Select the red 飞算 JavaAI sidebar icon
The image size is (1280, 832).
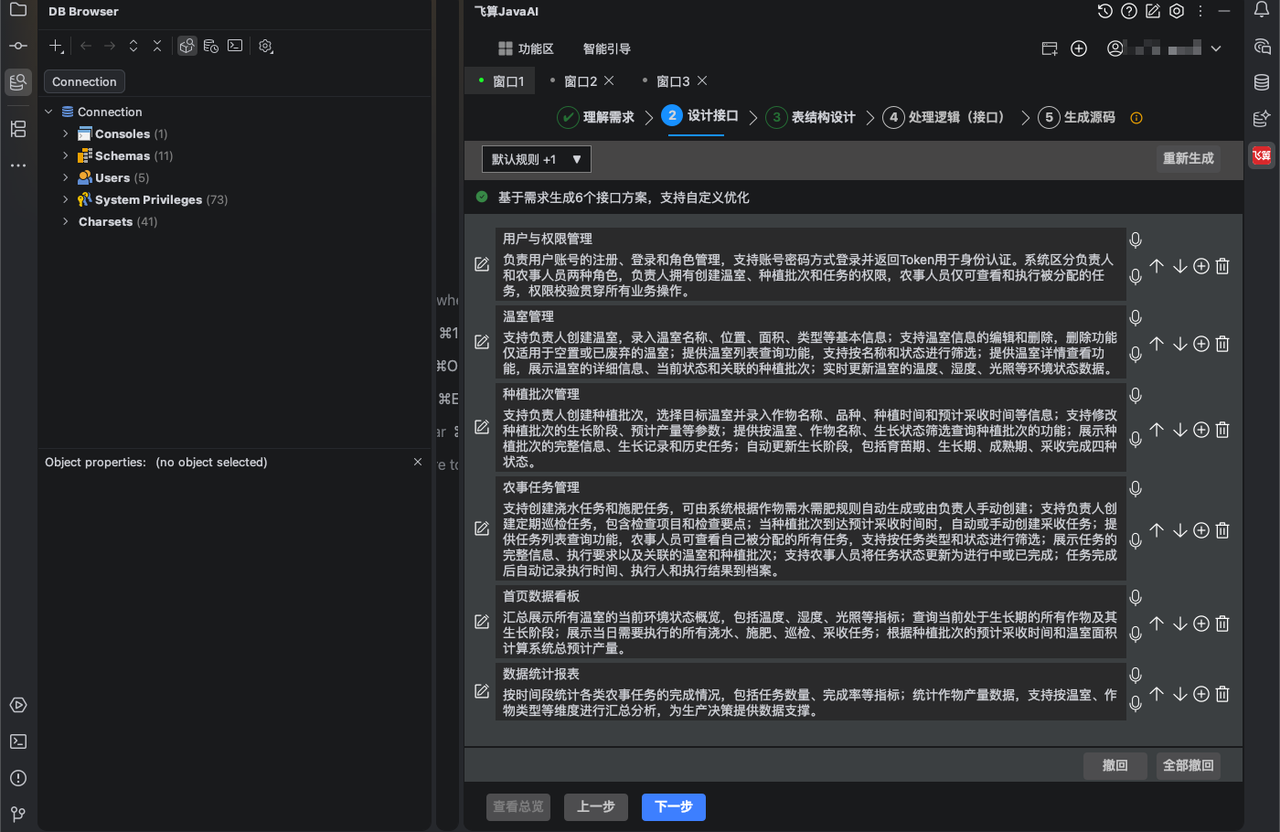[1261, 155]
